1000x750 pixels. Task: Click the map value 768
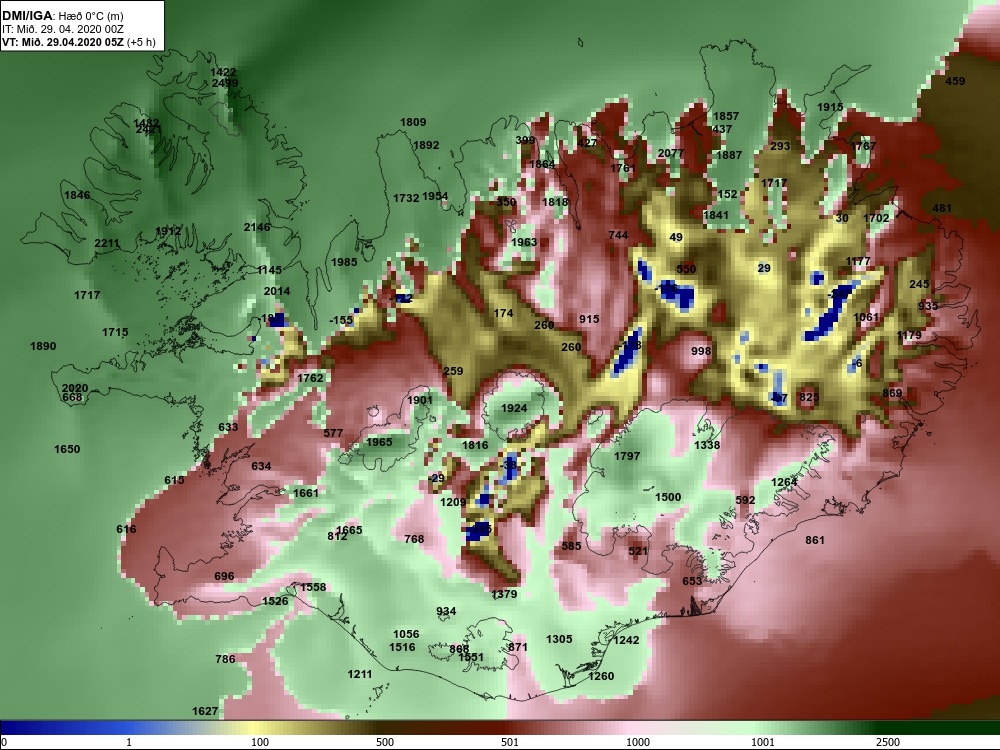point(414,539)
